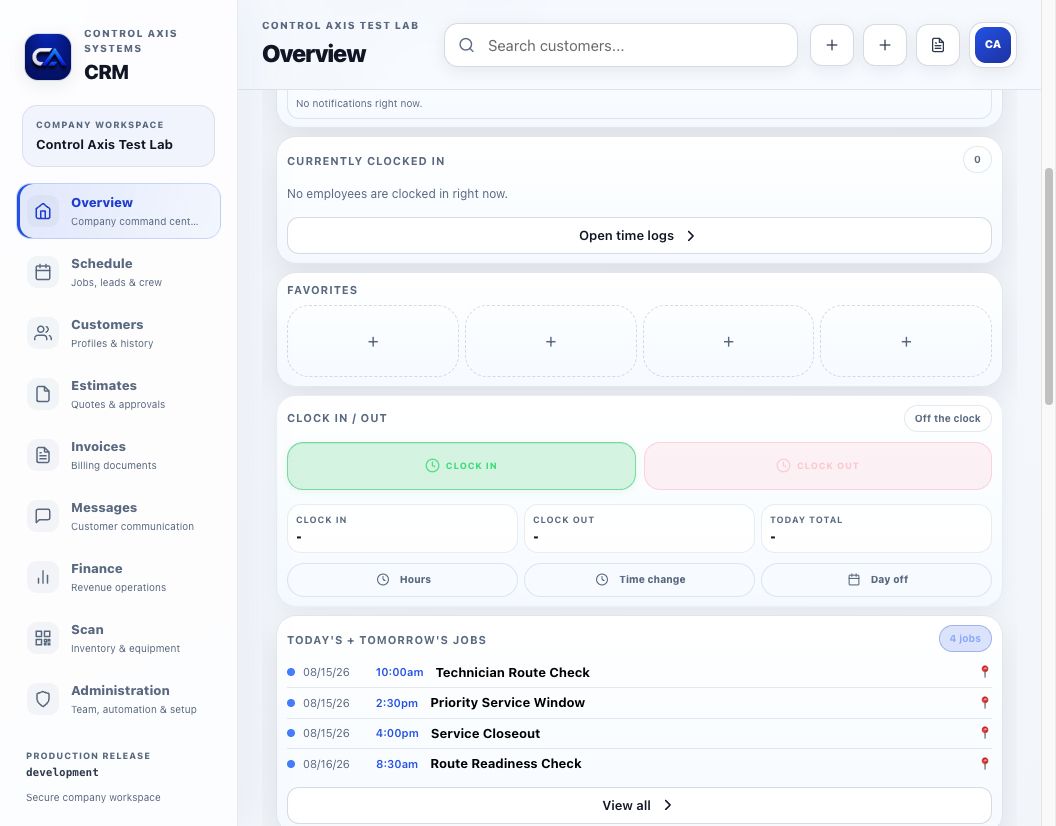Click View all jobs button
This screenshot has width=1056, height=826.
(x=639, y=805)
